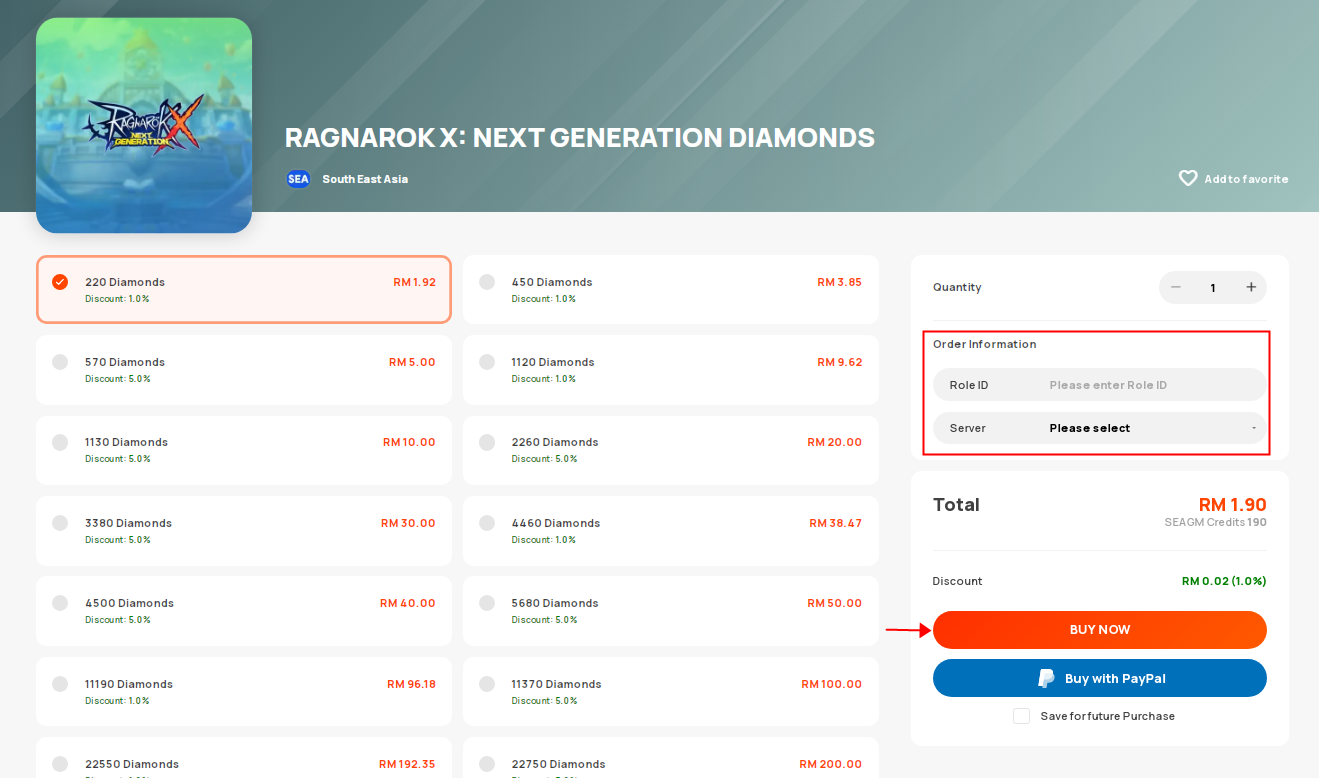Click the BUY NOW button
This screenshot has width=1319, height=778.
tap(1100, 630)
